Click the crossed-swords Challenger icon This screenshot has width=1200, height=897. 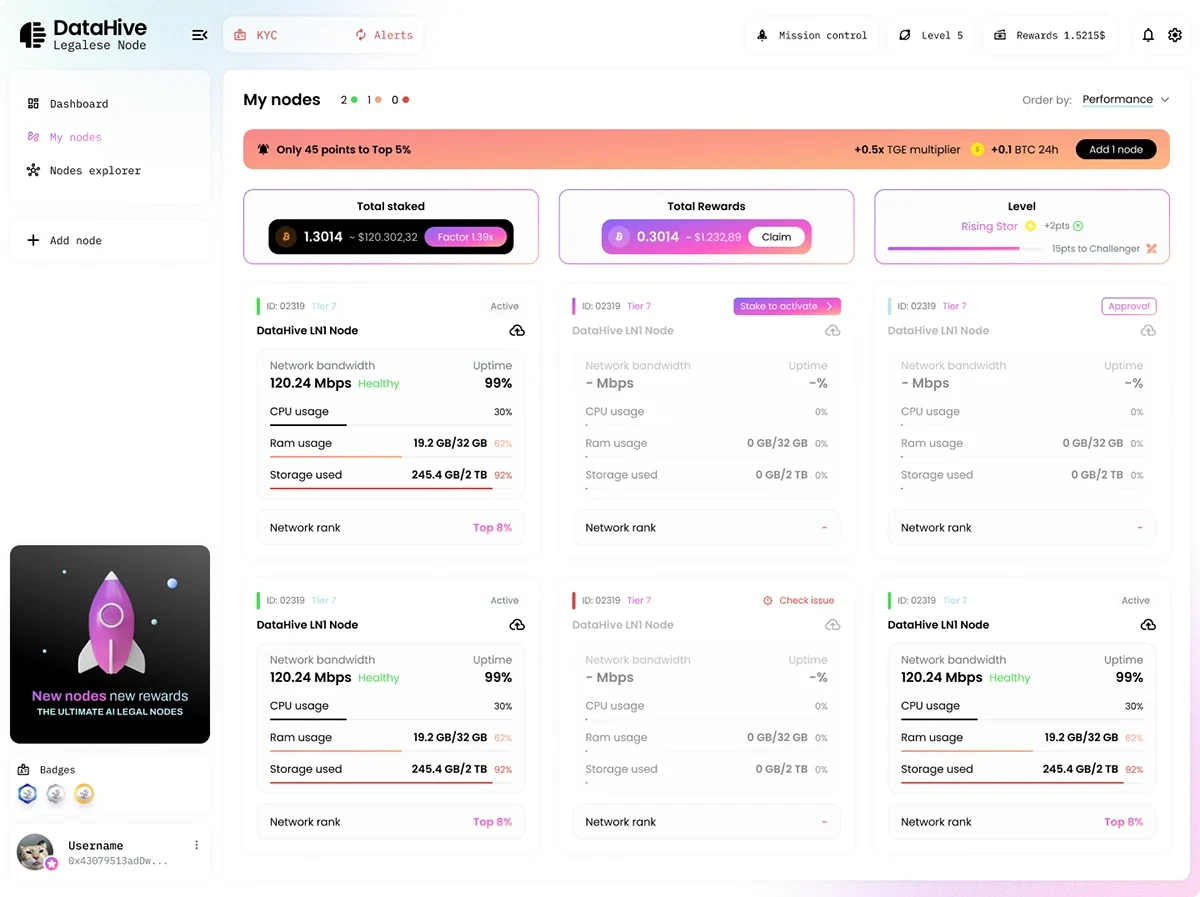1151,248
